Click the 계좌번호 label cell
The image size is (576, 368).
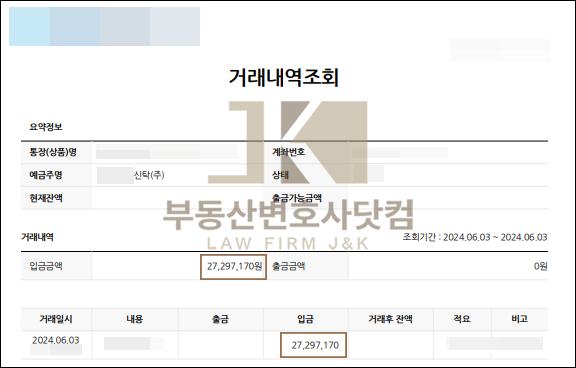(306, 152)
